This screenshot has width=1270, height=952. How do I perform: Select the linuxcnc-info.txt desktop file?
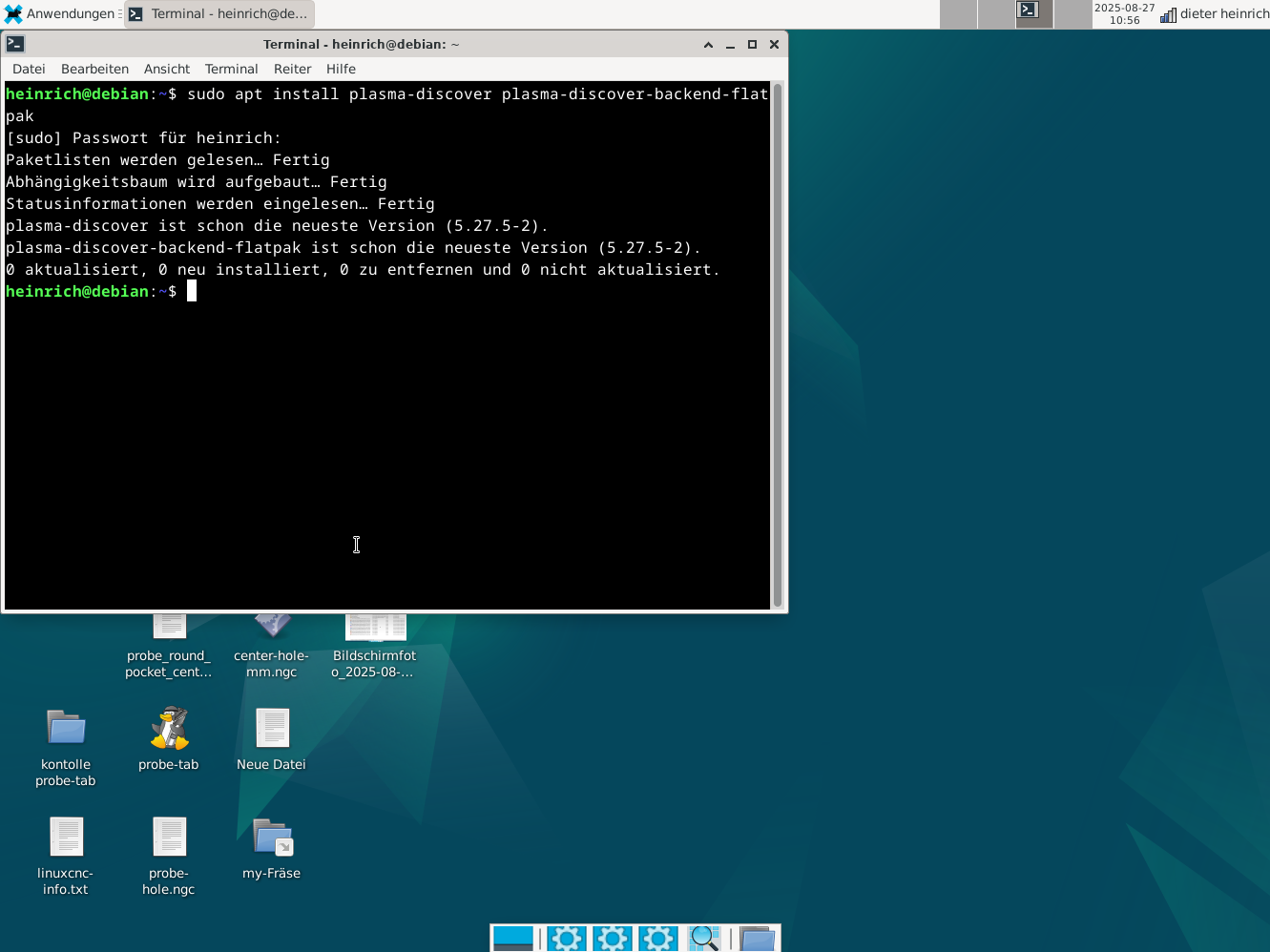66,856
